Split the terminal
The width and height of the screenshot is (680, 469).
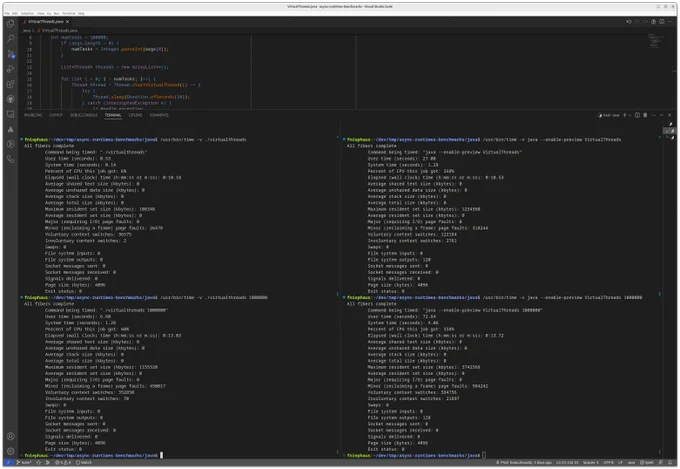point(637,115)
